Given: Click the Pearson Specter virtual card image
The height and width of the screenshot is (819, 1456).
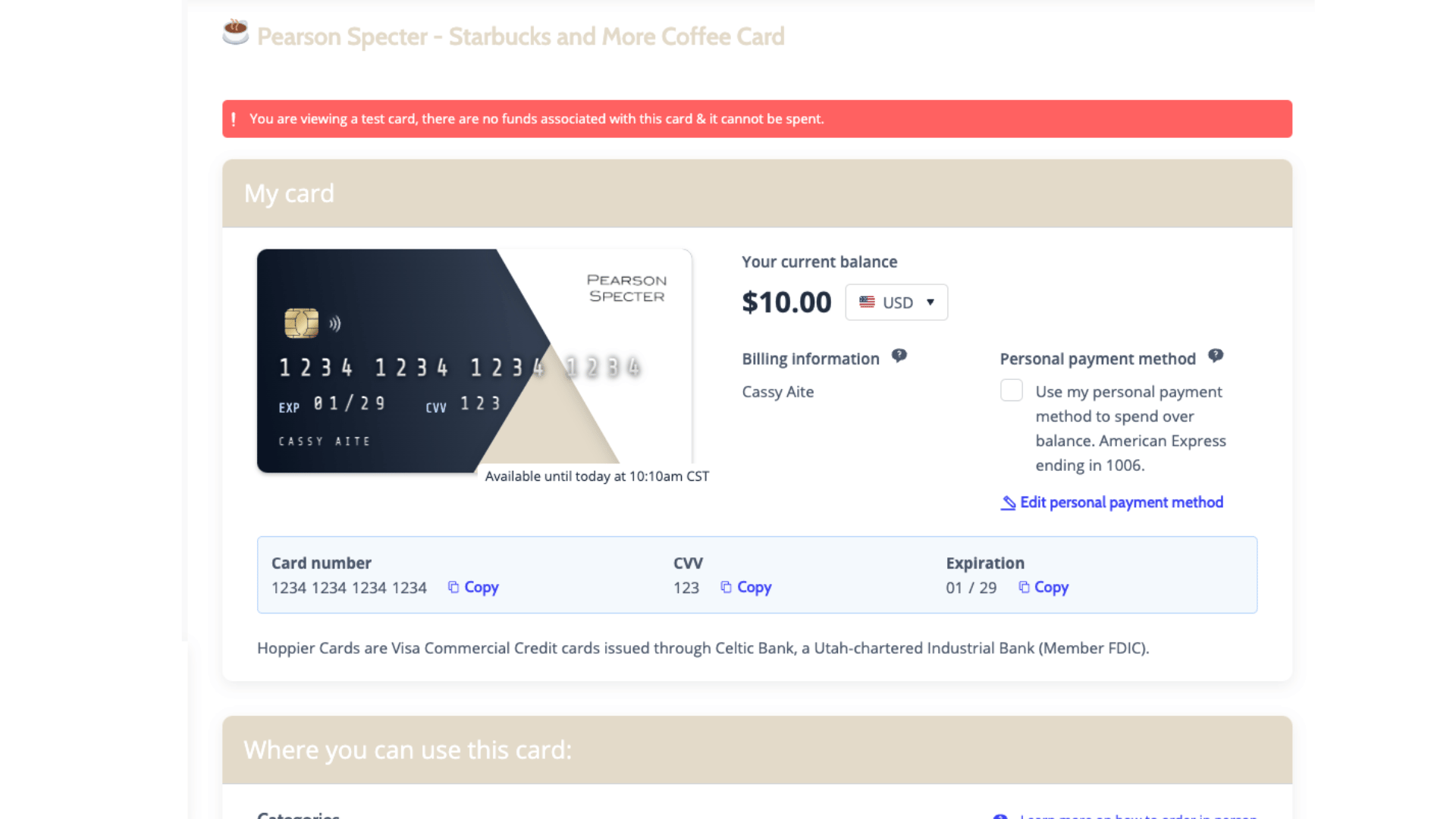Looking at the screenshot, I should point(474,360).
